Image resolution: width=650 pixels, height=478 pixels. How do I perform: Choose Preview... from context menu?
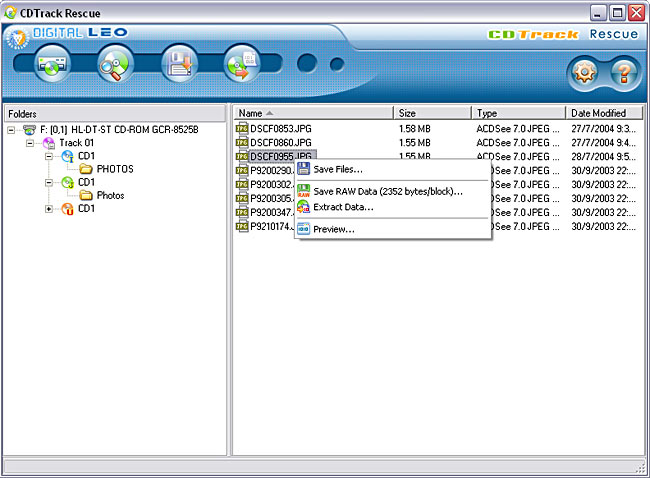click(393, 229)
